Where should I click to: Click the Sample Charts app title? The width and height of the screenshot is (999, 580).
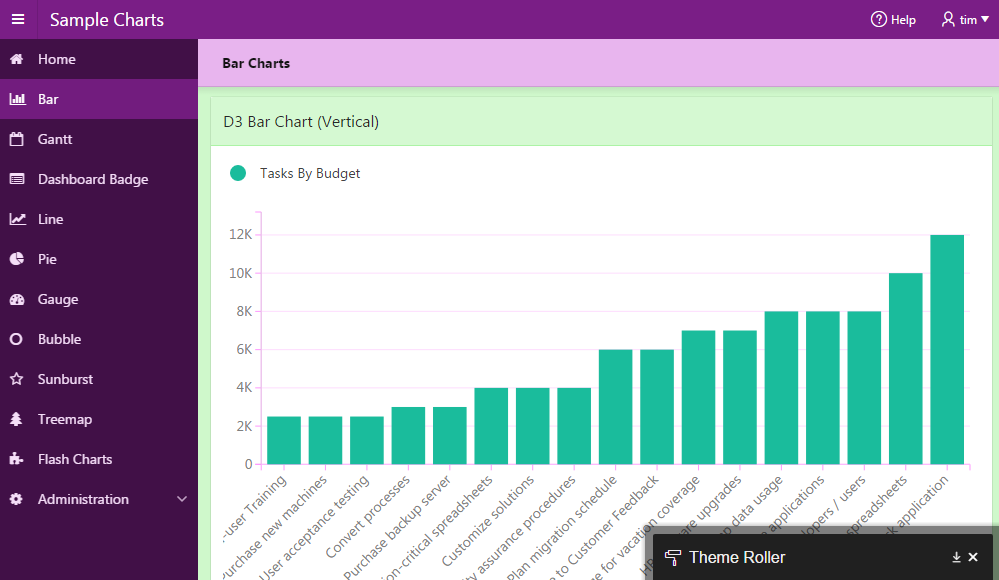pyautogui.click(x=107, y=20)
